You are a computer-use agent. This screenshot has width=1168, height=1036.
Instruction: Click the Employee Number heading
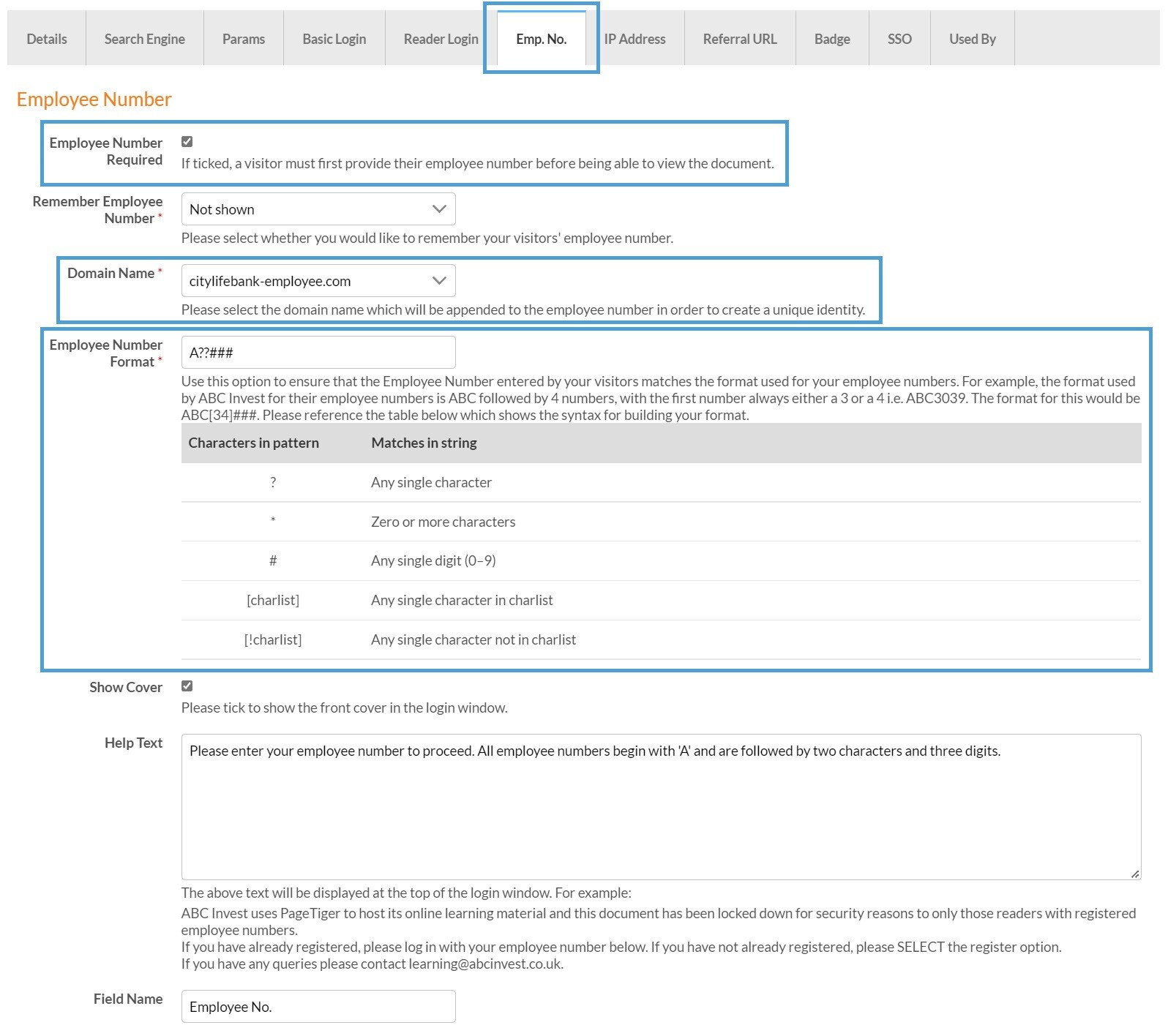pos(94,100)
